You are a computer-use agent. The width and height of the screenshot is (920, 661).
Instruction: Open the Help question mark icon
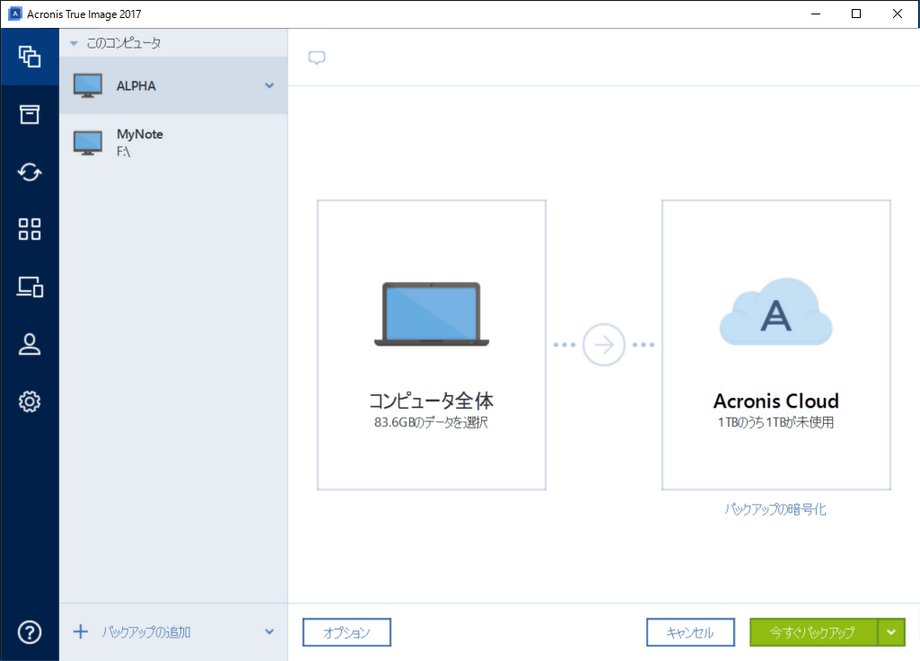29,632
